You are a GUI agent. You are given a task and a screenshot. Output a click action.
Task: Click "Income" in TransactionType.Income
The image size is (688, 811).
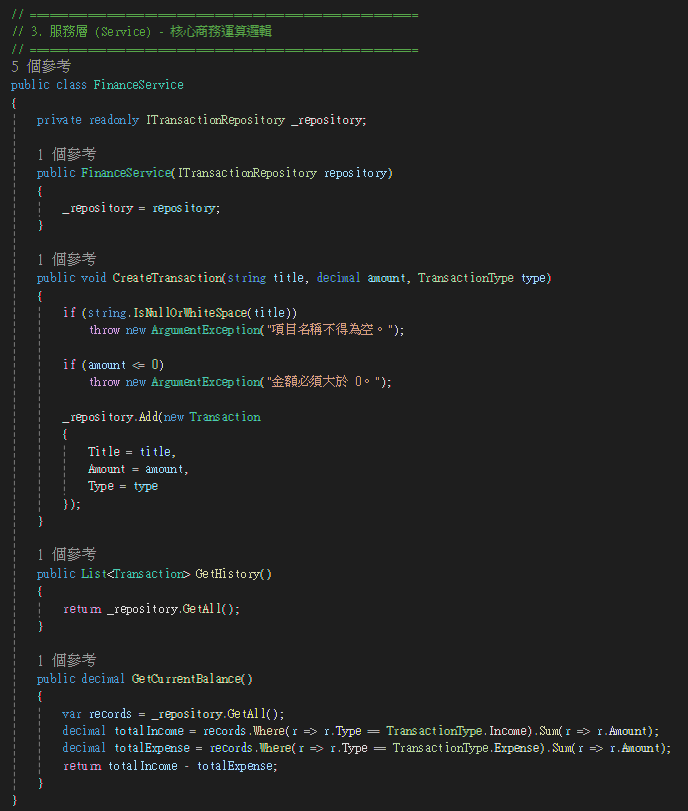508,731
